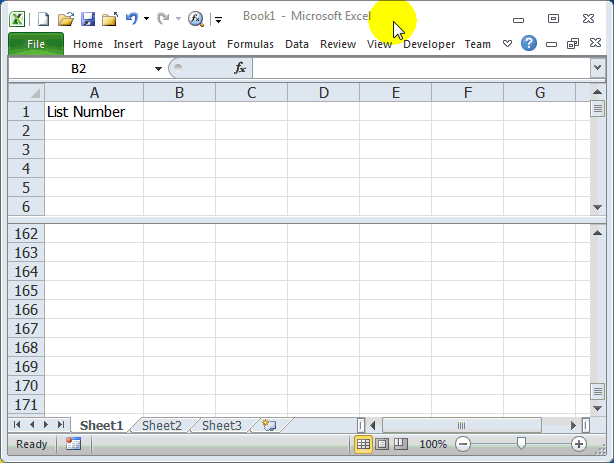The image size is (614, 463).
Task: Open Excel Help with the question mark icon
Action: pos(529,43)
